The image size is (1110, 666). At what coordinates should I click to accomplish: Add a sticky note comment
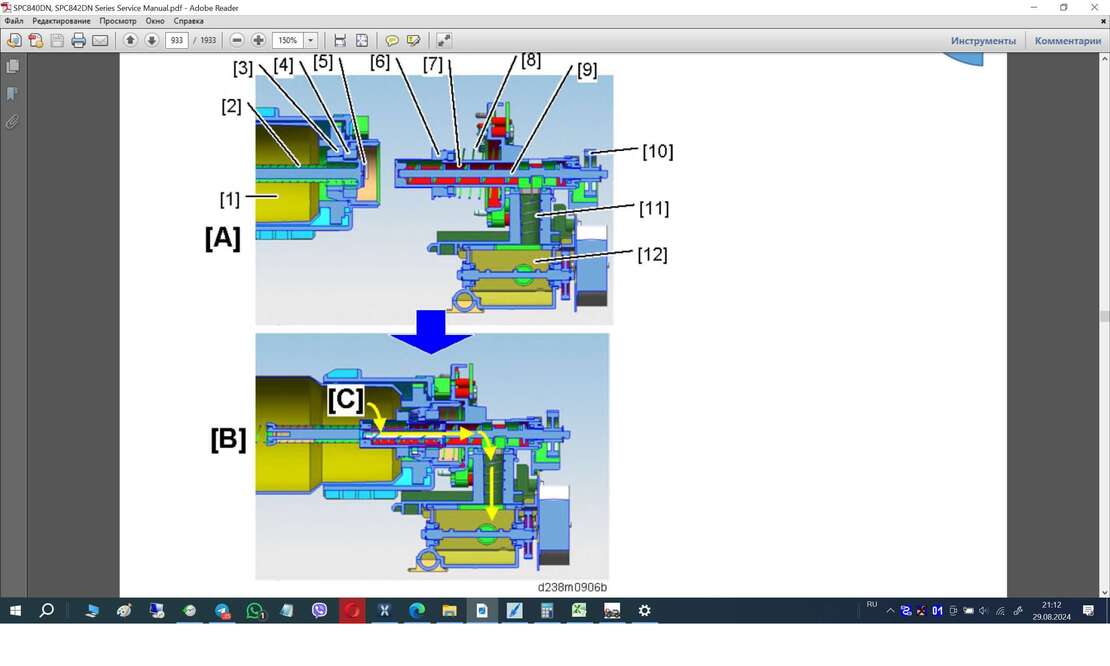tap(392, 41)
